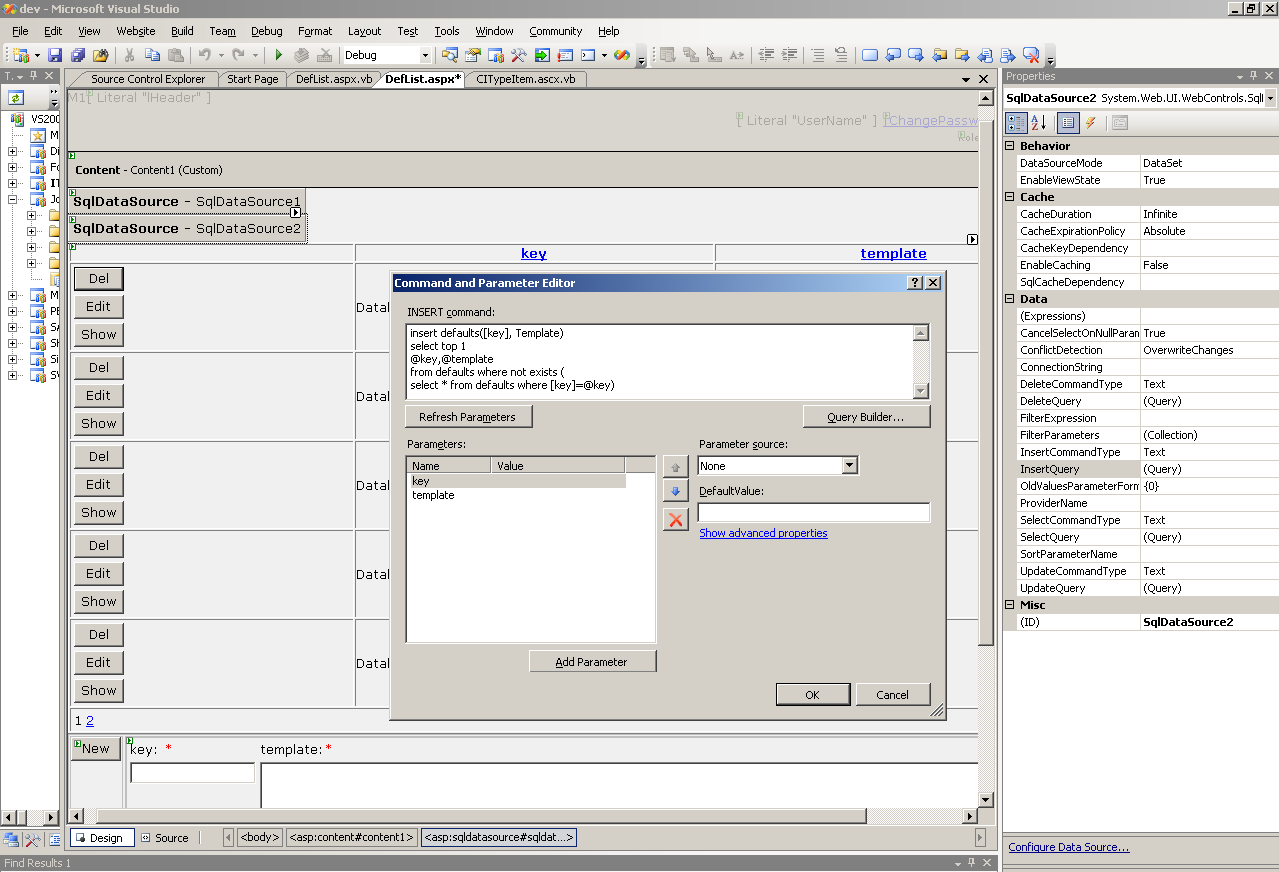Click the Configure Data Source link
This screenshot has width=1279, height=872.
pos(1068,847)
